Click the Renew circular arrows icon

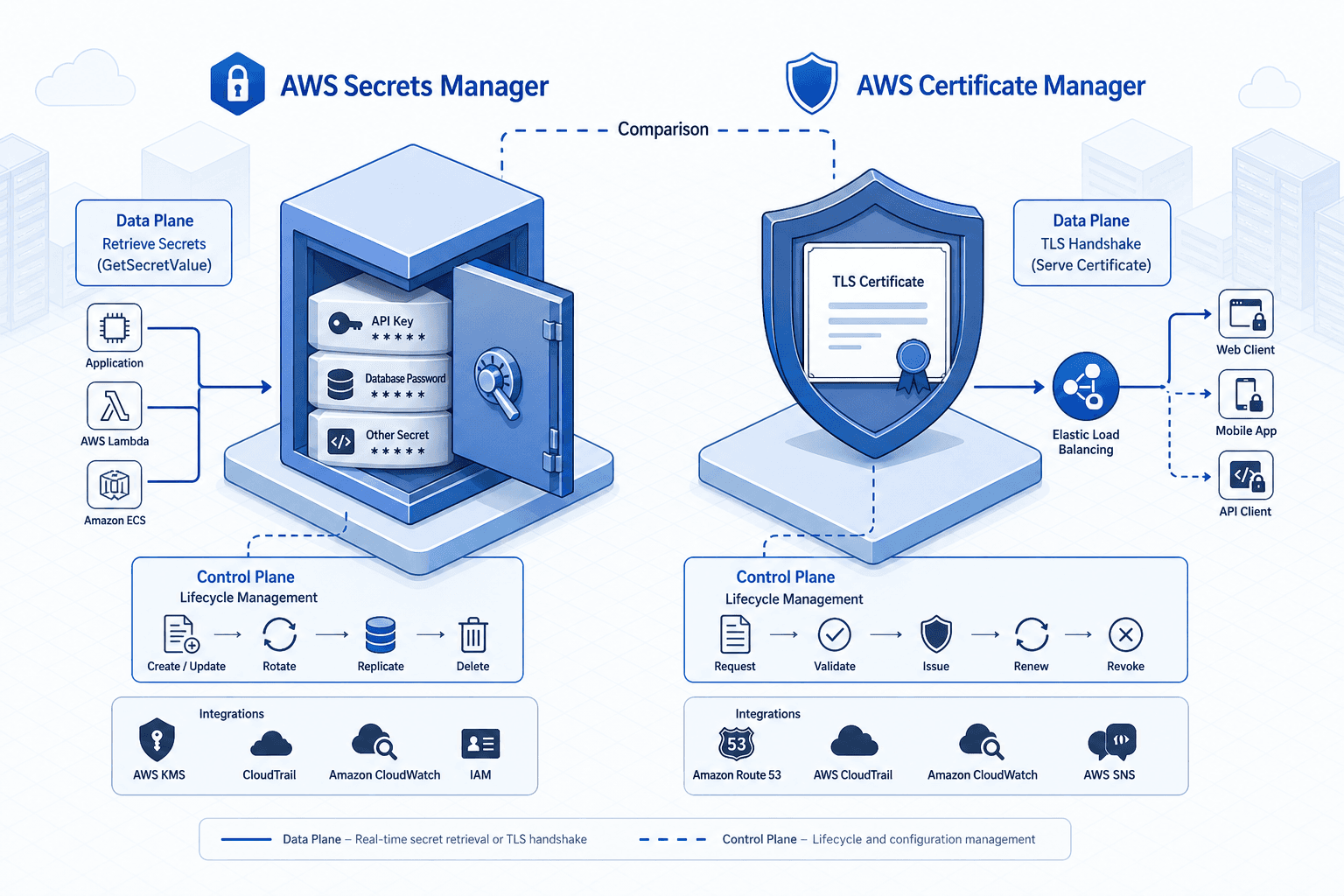(1032, 634)
